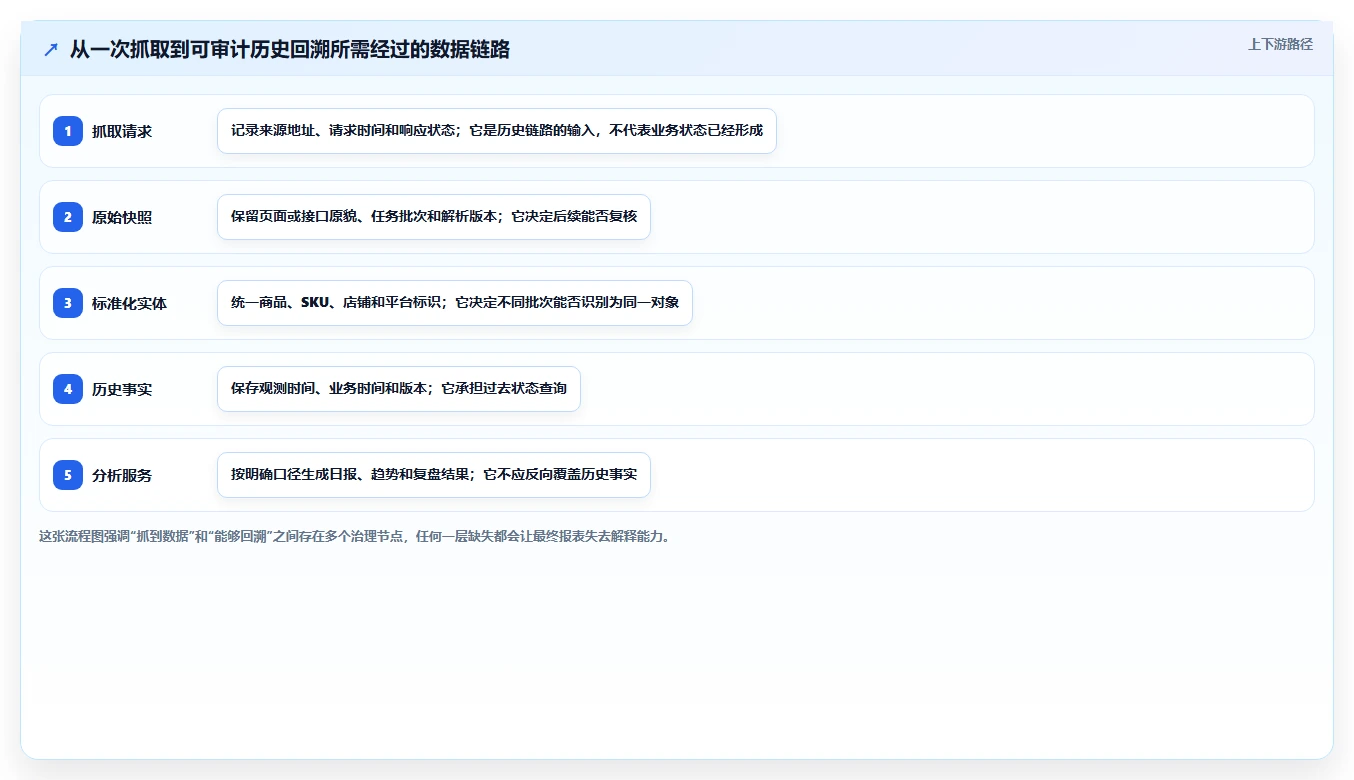Open description box starting 按明确口径生成日报
Screen dimensions: 1354x780
tap(434, 475)
